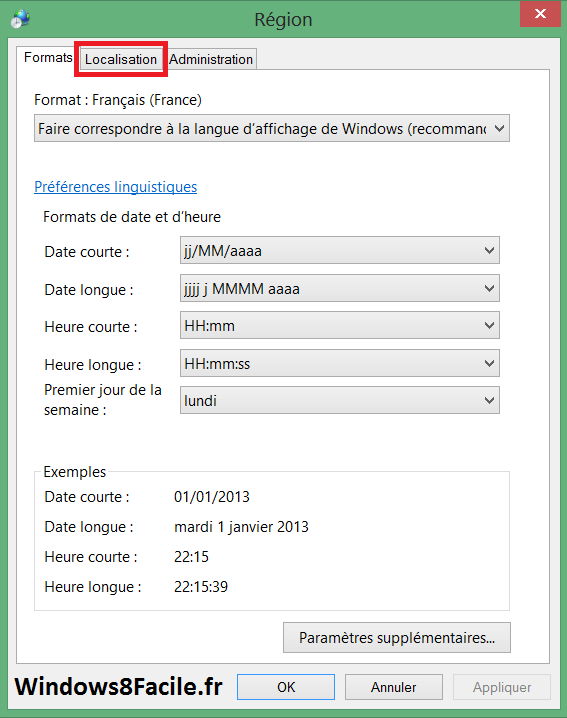Screen dimensions: 567x718
Task: Click the jjjj j MMMM aaaa field text
Action: click(242, 289)
